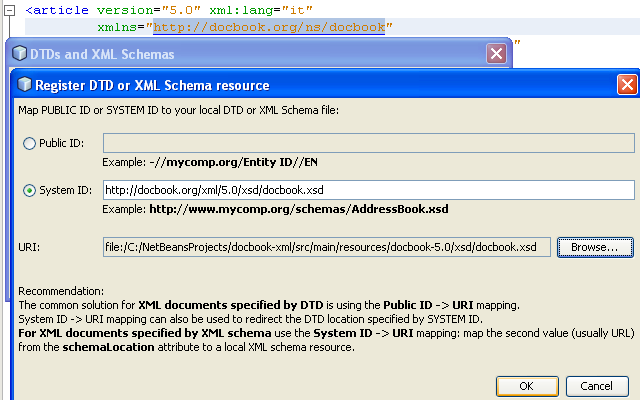Dismiss dialog with Cancel button
Image resolution: width=640 pixels, height=400 pixels.
597,386
